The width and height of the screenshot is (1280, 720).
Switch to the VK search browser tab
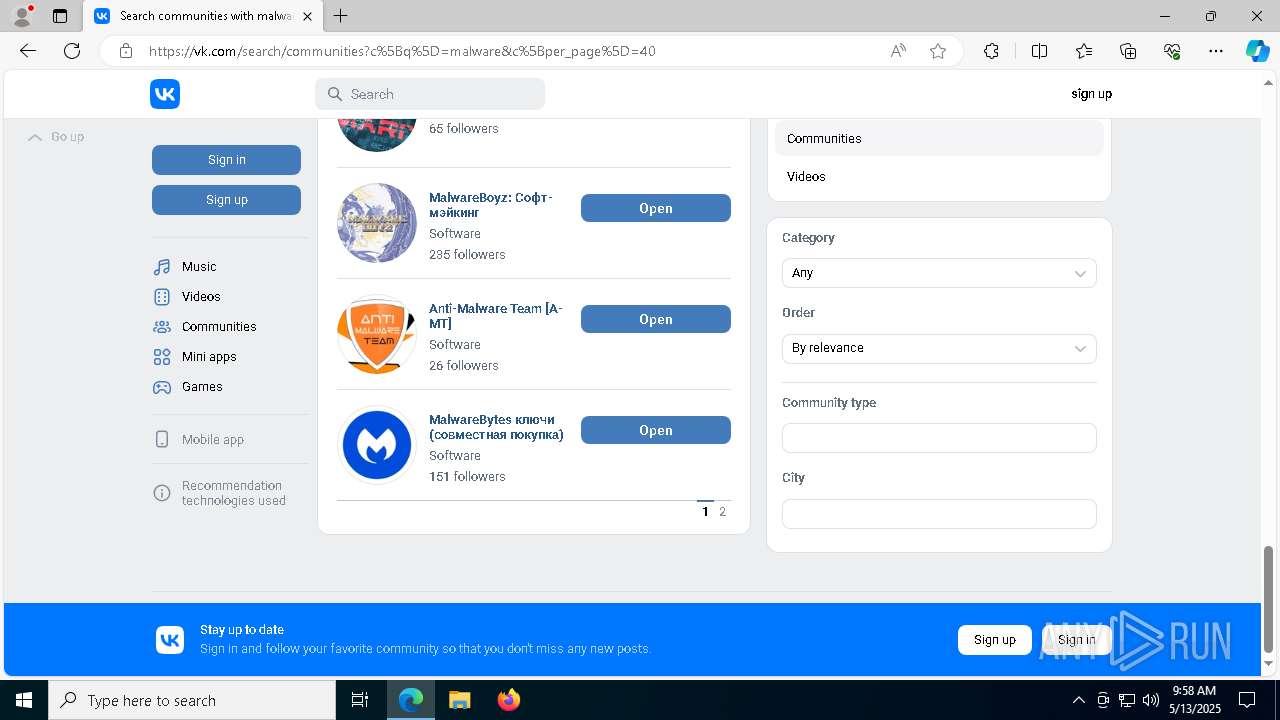[x=202, y=16]
